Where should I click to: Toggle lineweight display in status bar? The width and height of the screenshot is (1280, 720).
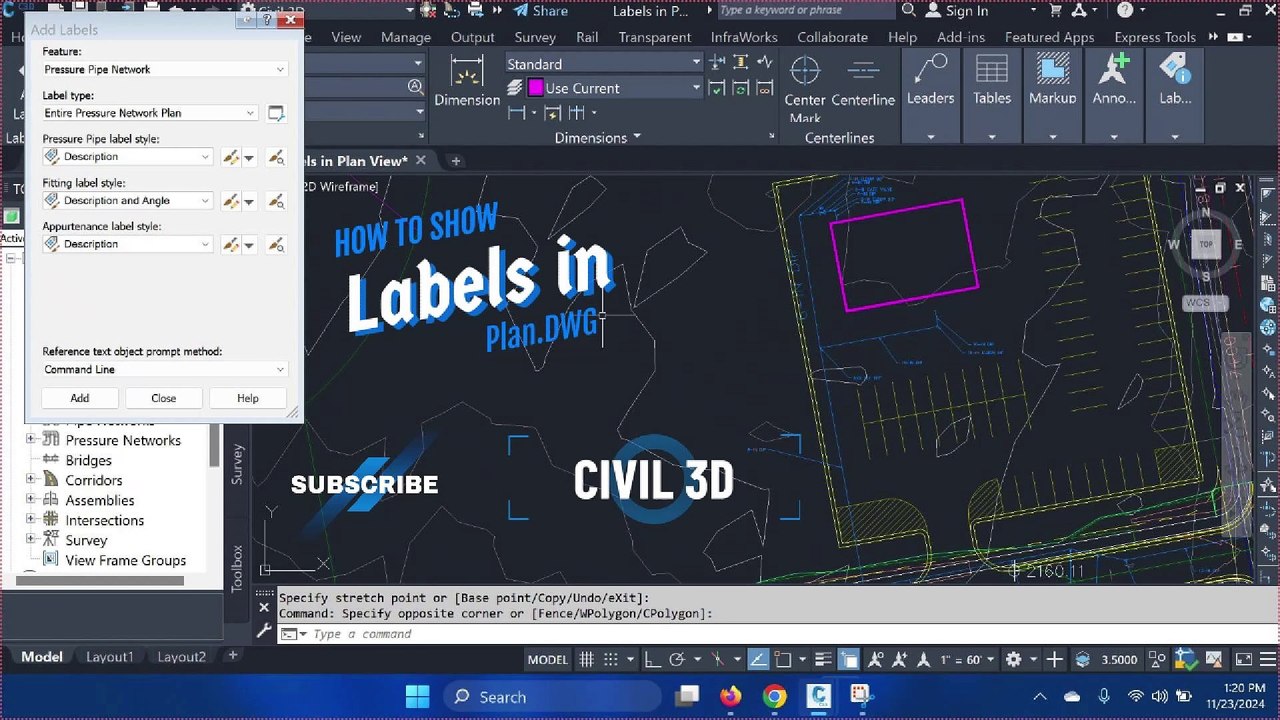pos(822,659)
